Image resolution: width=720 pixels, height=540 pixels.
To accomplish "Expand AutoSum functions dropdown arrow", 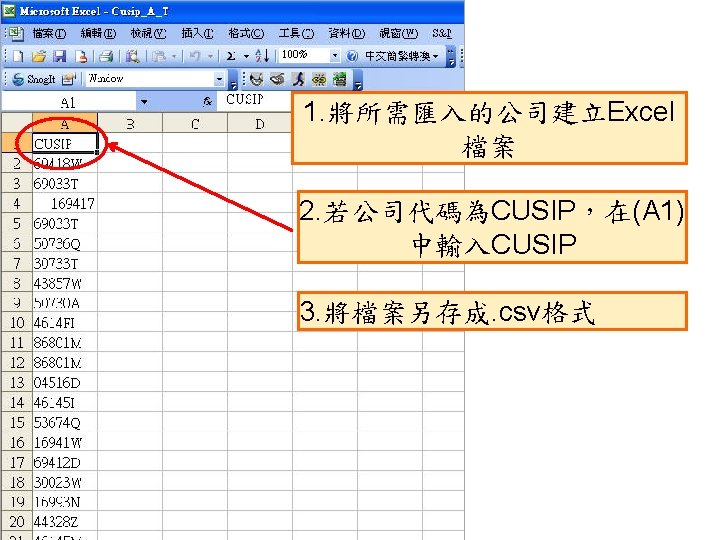I will pyautogui.click(x=246, y=56).
